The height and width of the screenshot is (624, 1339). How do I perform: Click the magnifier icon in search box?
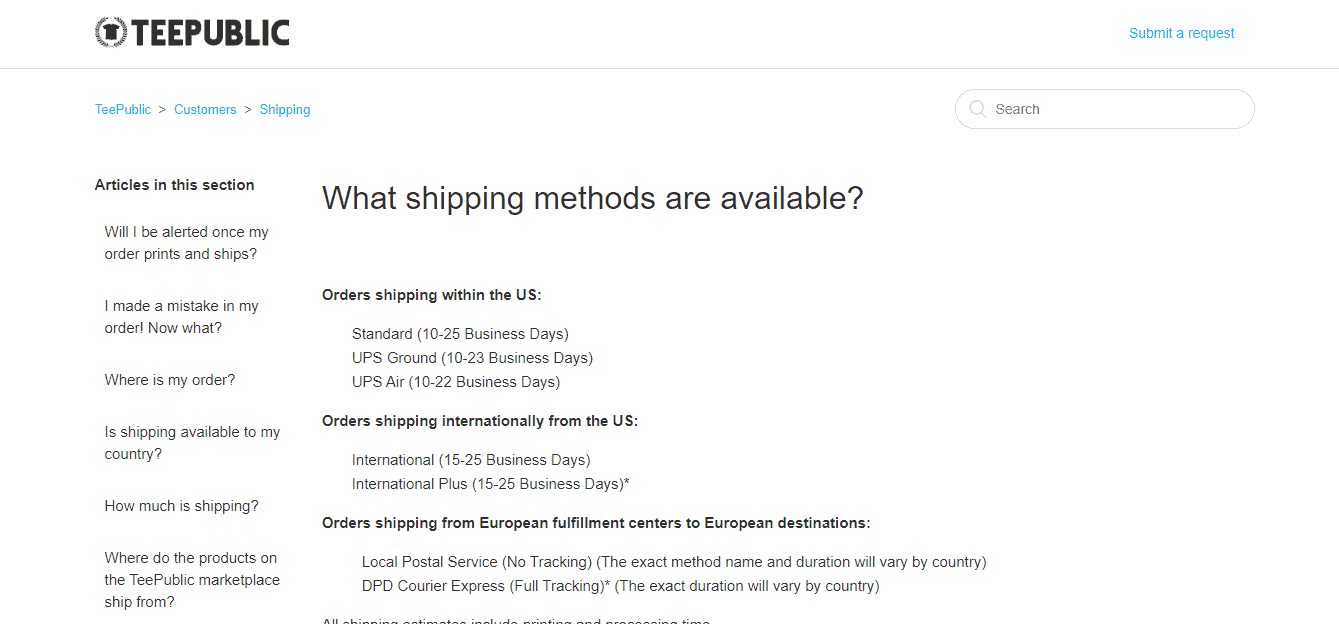coord(978,109)
